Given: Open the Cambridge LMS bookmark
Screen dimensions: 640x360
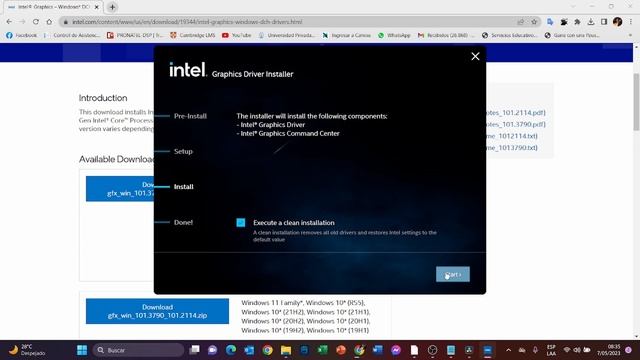Looking at the screenshot, I should (x=193, y=36).
